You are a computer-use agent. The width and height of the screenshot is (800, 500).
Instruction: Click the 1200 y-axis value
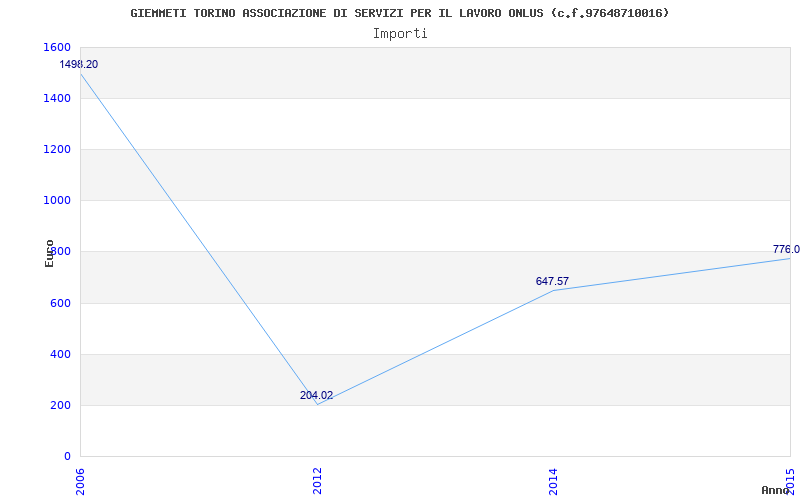pos(57,149)
